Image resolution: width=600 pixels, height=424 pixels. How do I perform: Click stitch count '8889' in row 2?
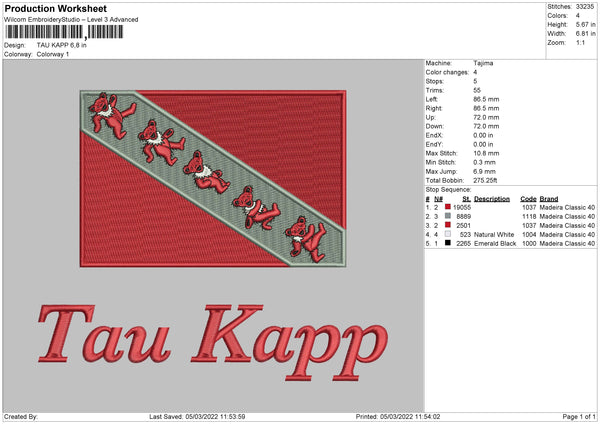click(x=463, y=217)
